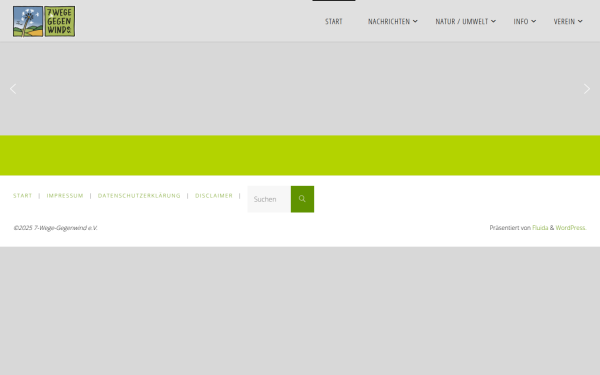This screenshot has height=375, width=600.
Task: Open the START menu item
Action: coord(334,21)
